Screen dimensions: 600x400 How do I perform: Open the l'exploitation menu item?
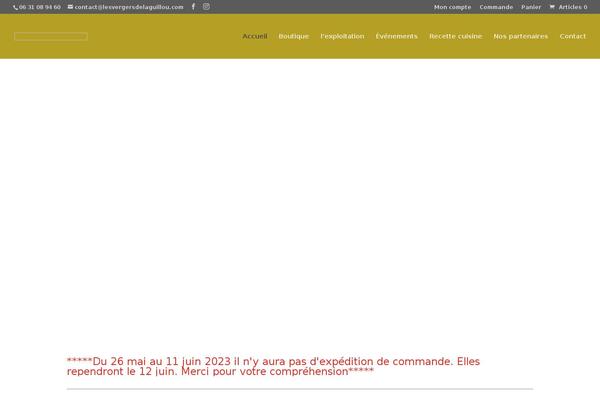tap(342, 36)
